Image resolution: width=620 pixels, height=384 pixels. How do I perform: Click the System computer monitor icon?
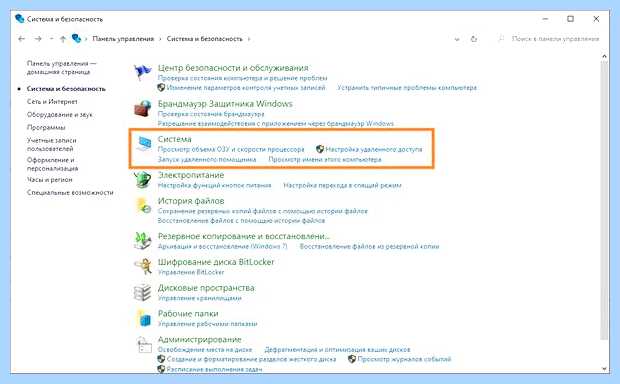coord(143,144)
